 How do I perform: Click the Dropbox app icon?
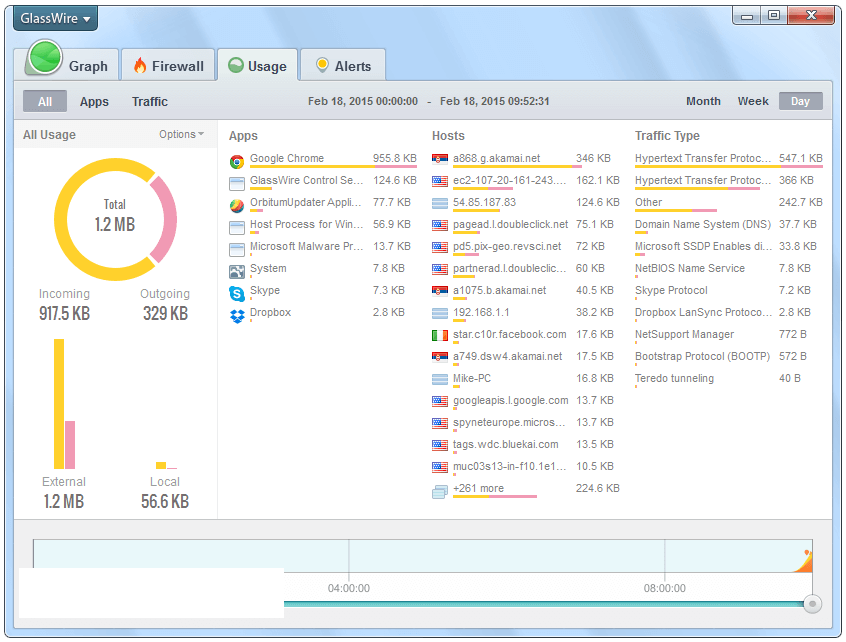pos(237,316)
